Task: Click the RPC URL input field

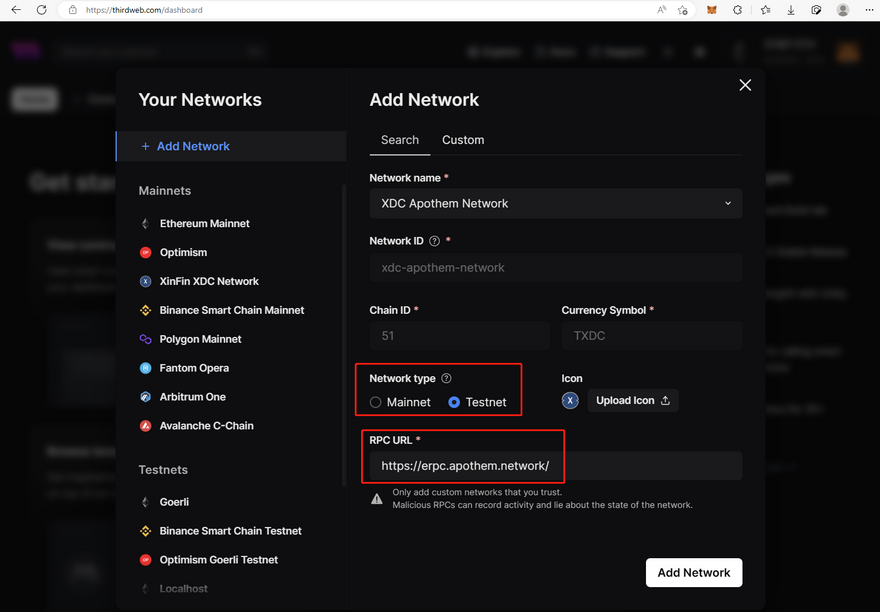Action: pos(555,466)
